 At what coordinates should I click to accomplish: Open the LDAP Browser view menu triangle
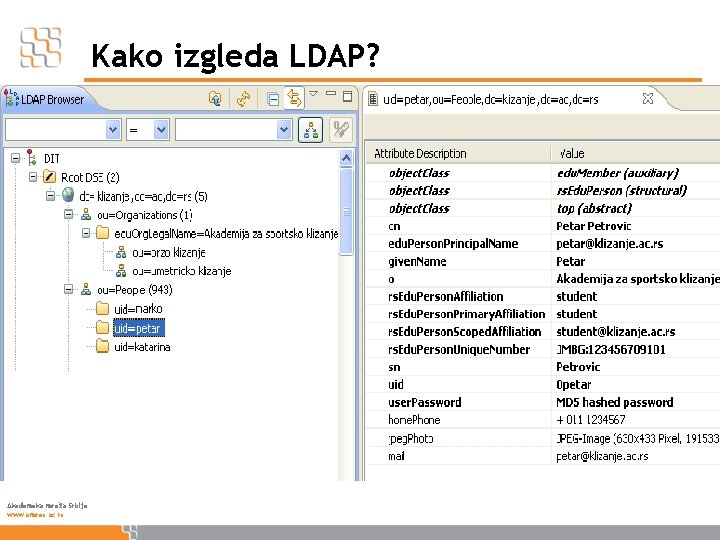point(314,93)
